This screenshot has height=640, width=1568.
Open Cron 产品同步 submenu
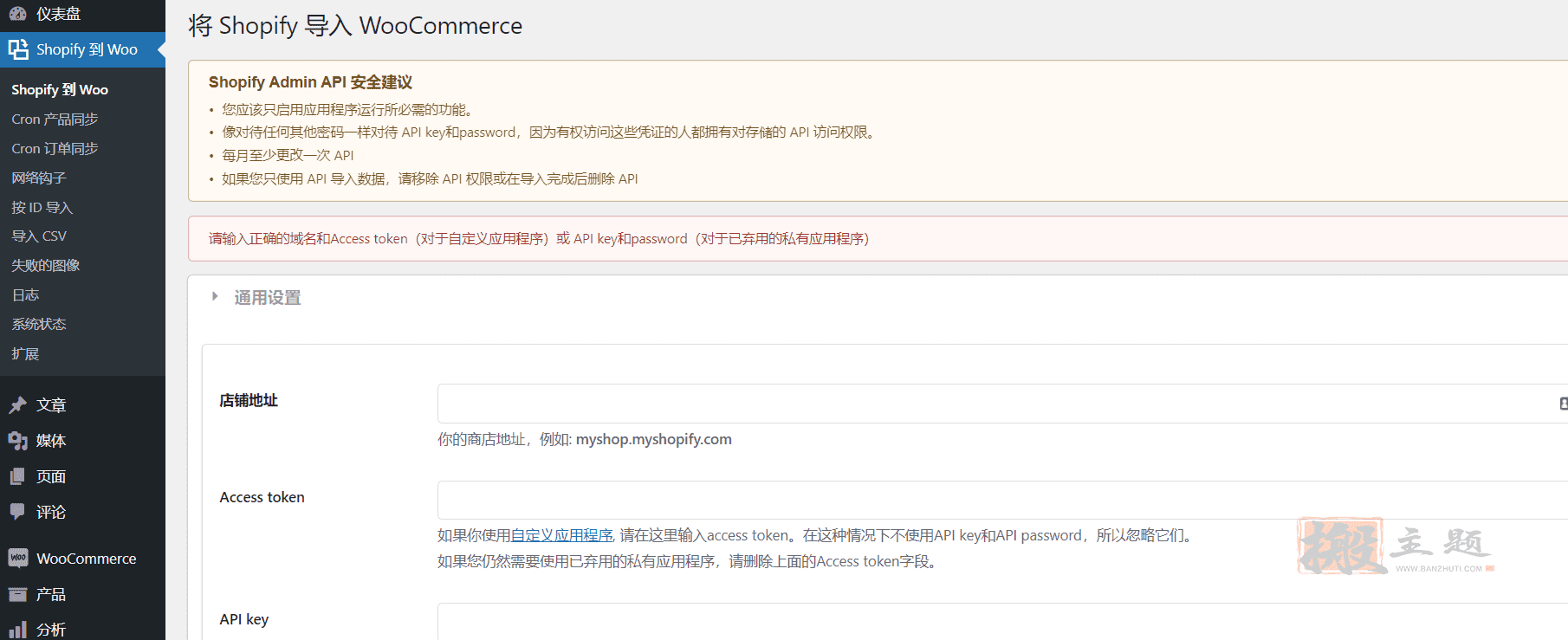click(x=55, y=119)
